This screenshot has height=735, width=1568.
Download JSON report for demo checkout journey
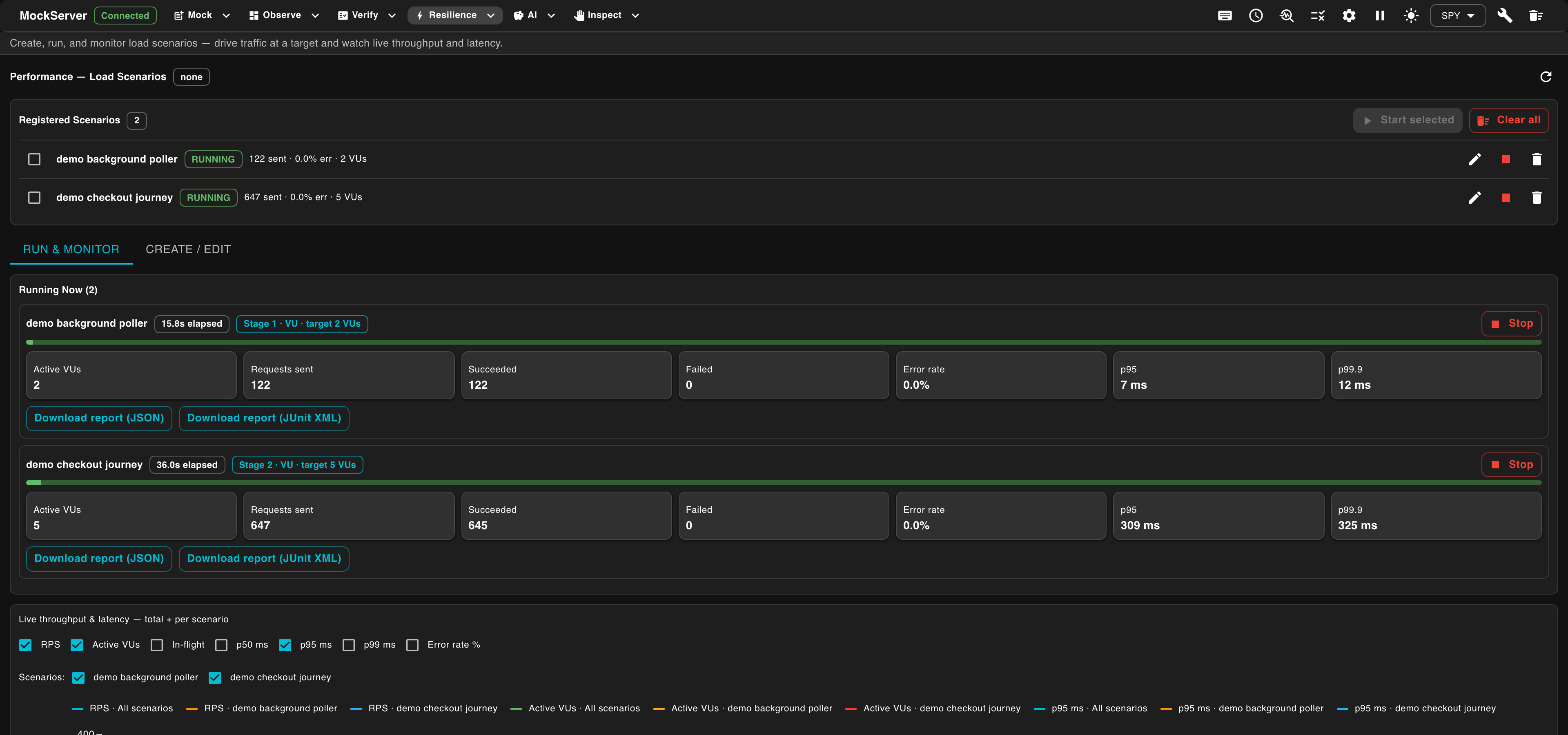click(98, 559)
